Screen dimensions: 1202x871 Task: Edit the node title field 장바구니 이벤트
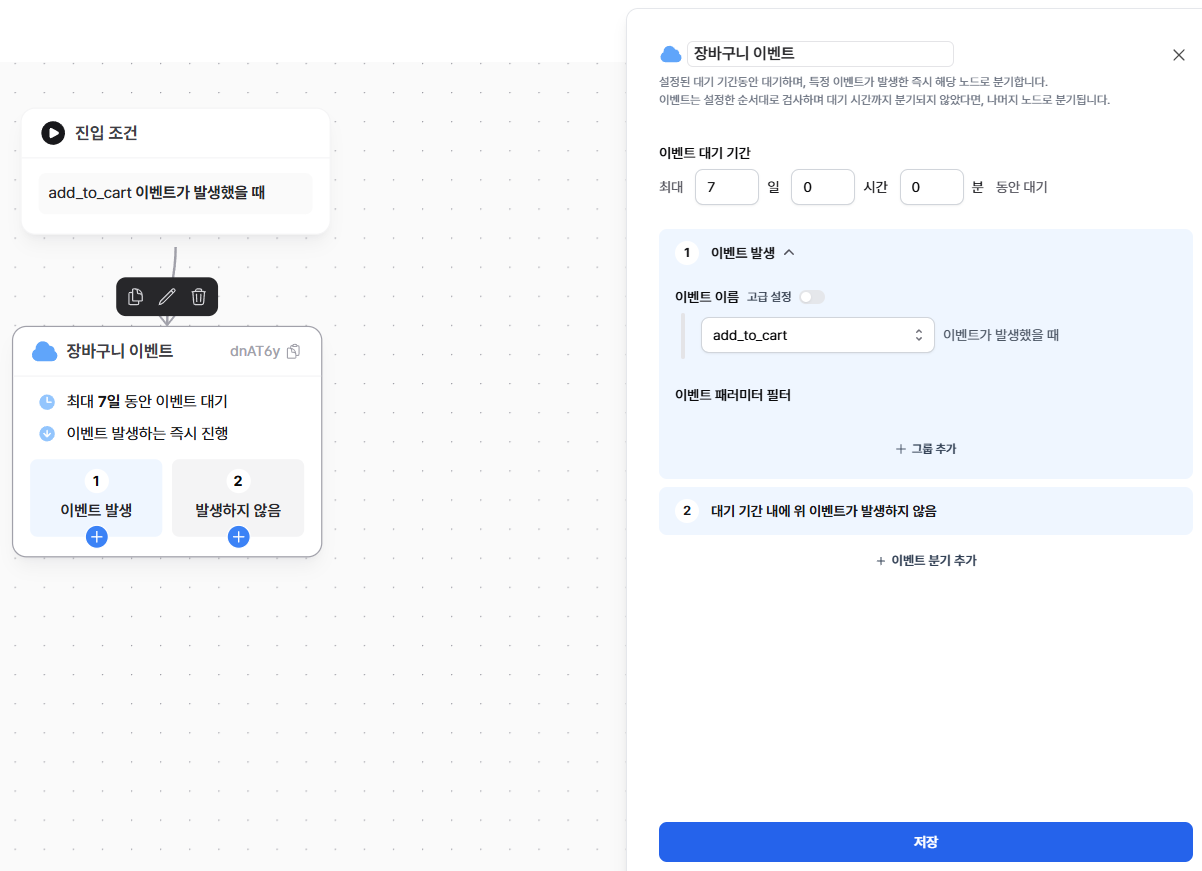[x=820, y=54]
